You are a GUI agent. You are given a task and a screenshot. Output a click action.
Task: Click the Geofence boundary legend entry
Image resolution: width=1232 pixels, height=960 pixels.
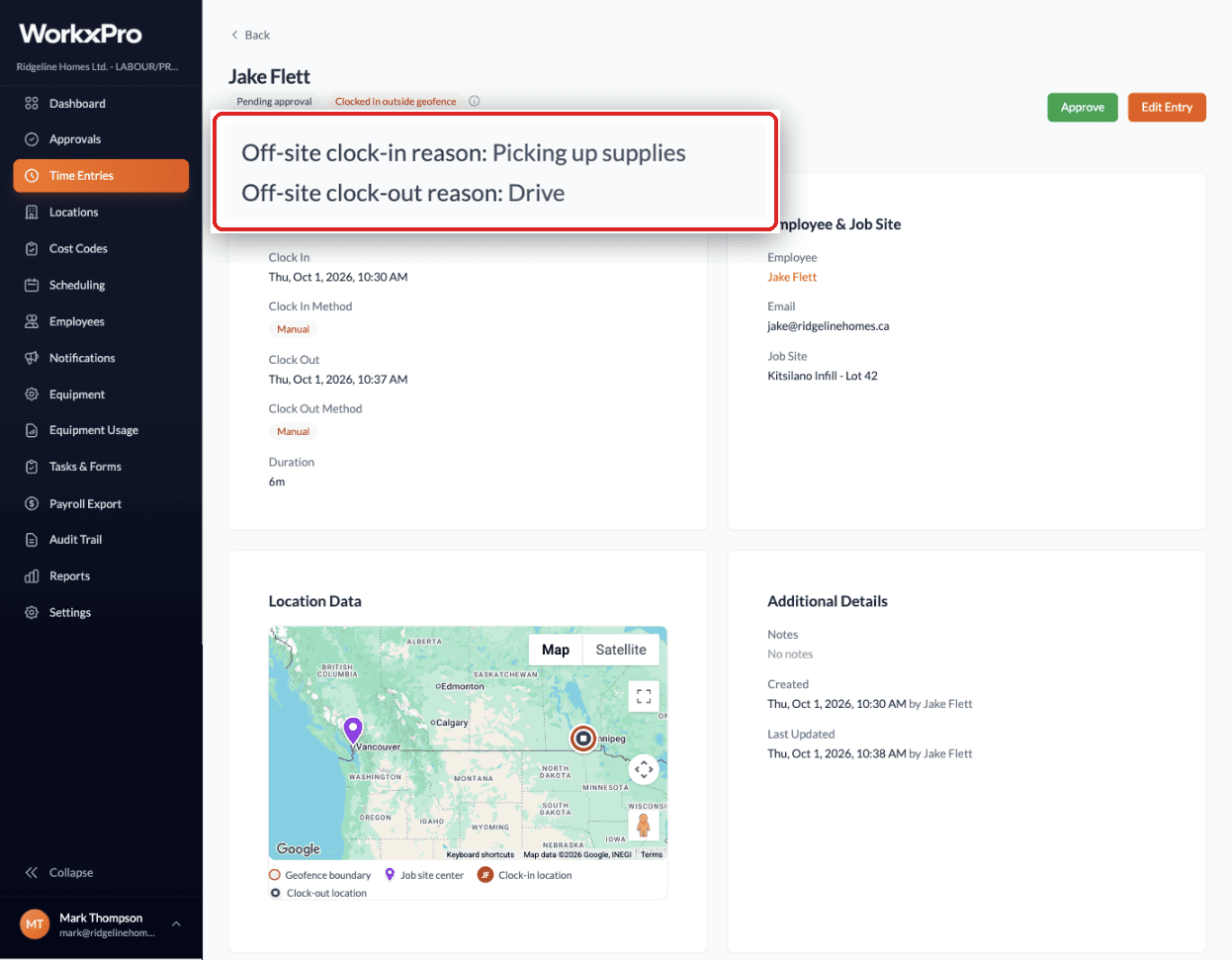click(x=319, y=875)
